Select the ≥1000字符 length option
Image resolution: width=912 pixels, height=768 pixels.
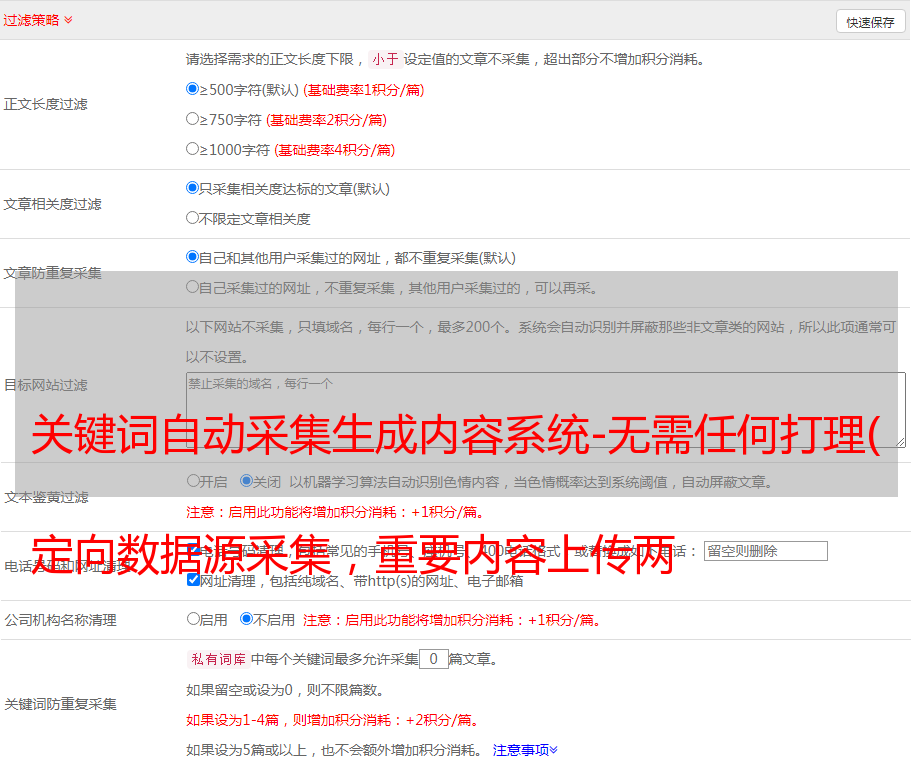[193, 149]
